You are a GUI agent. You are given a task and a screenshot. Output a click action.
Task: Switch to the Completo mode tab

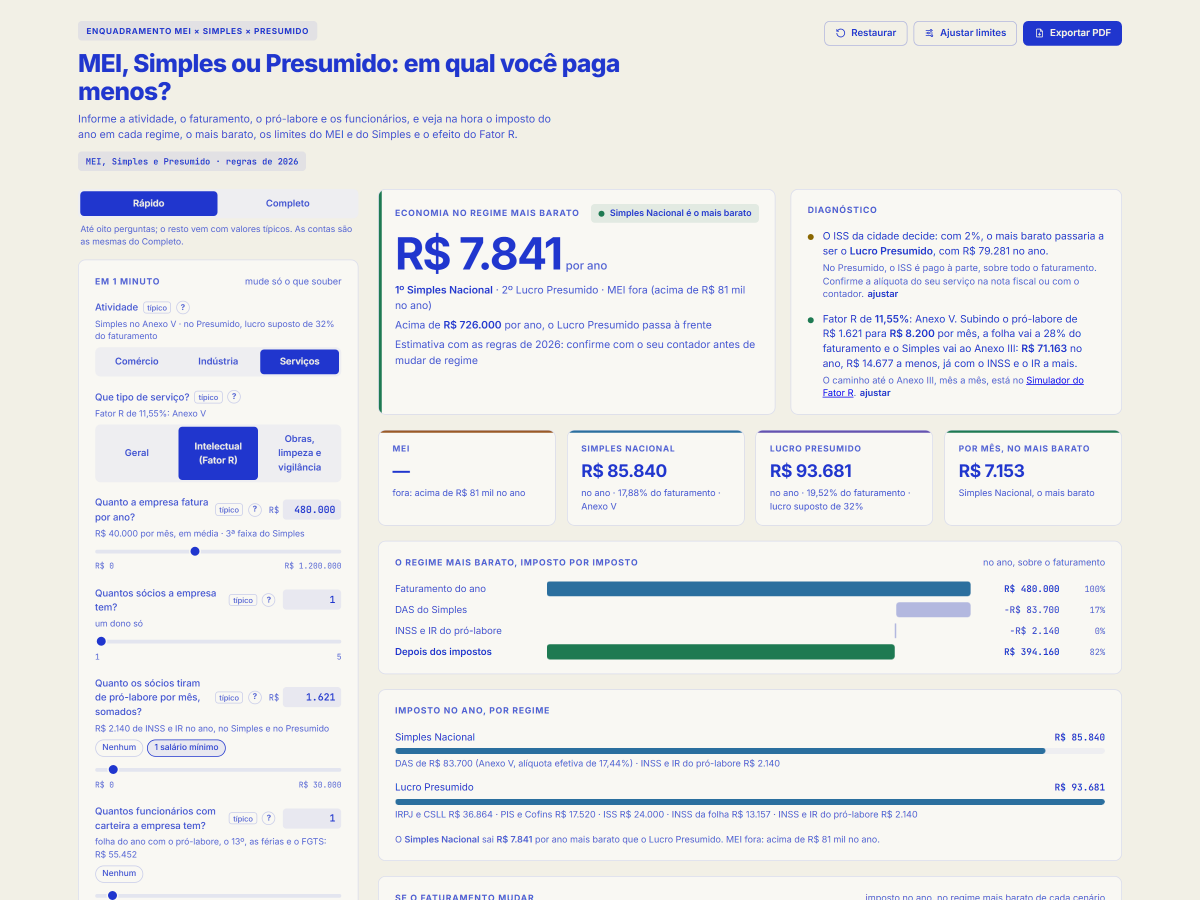click(x=288, y=204)
